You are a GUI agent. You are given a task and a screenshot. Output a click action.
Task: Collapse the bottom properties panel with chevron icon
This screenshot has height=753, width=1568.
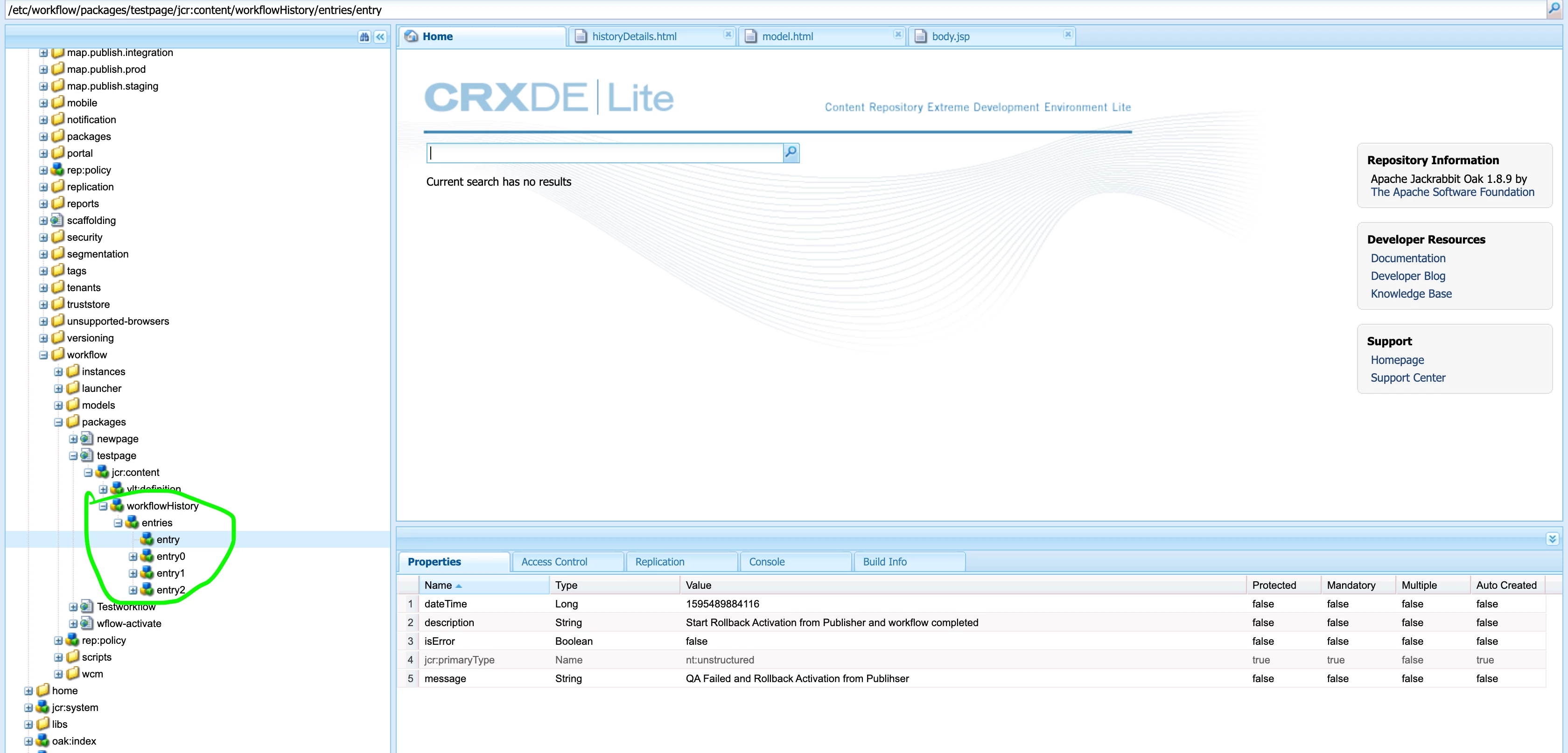(1552, 539)
